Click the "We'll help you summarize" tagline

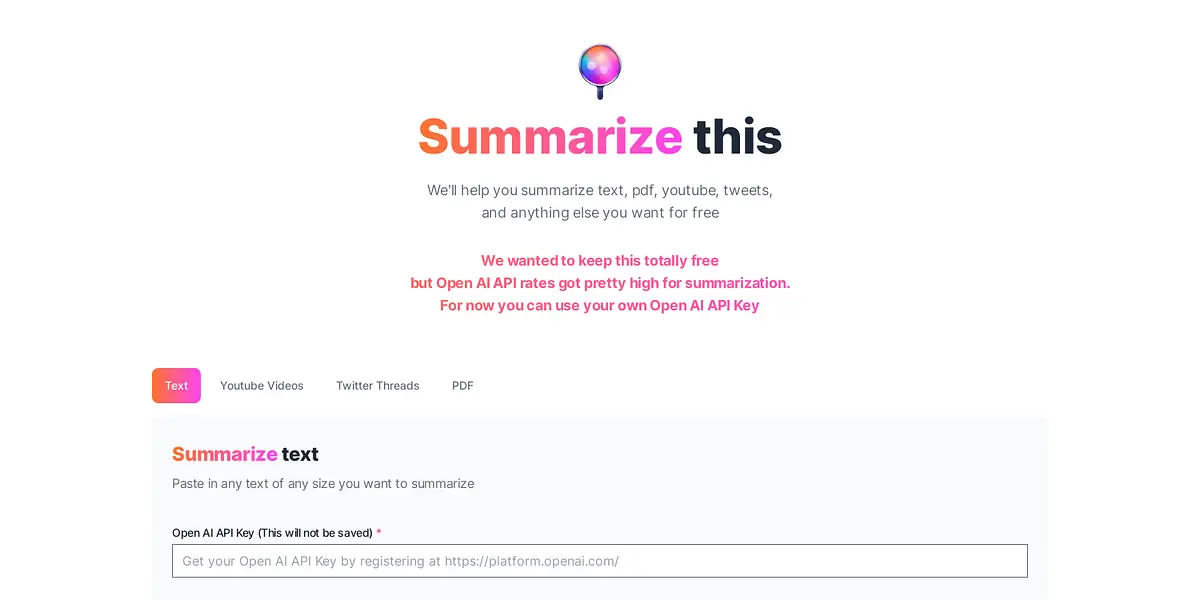tap(600, 190)
